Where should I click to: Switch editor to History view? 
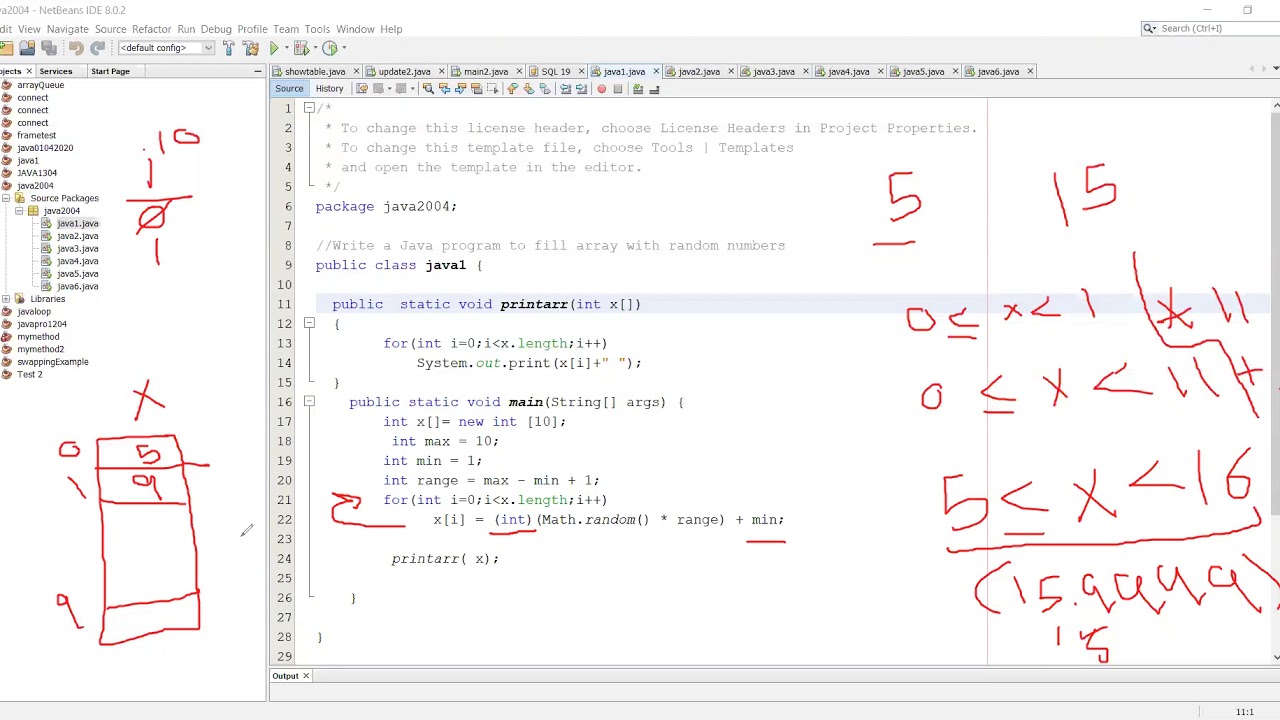[329, 89]
